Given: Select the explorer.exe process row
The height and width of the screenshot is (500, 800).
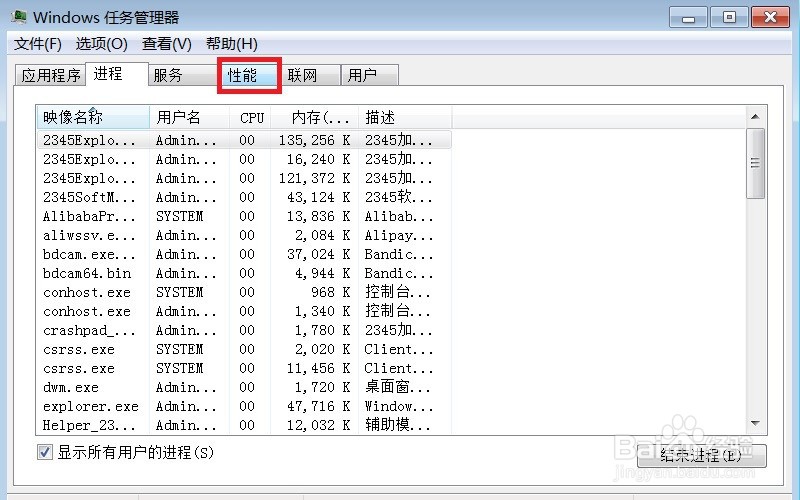Looking at the screenshot, I should [x=244, y=407].
